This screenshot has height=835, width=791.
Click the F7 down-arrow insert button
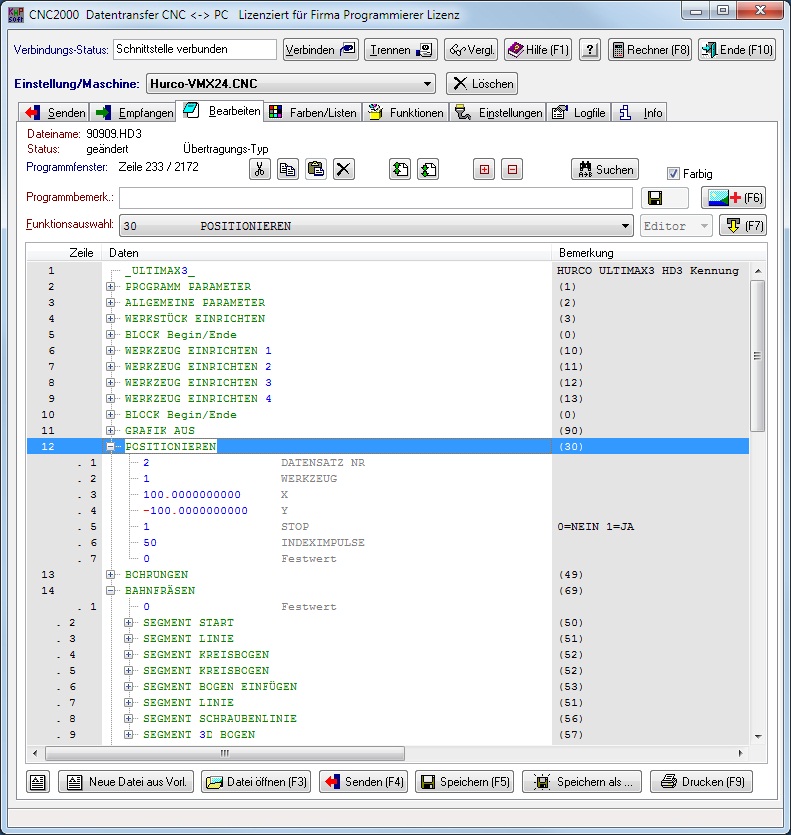click(741, 226)
